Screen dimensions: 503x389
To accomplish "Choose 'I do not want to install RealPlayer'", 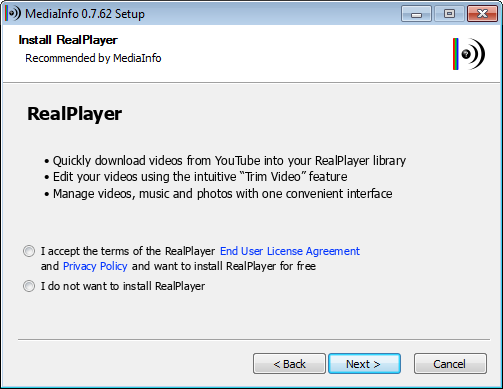I will (29, 286).
